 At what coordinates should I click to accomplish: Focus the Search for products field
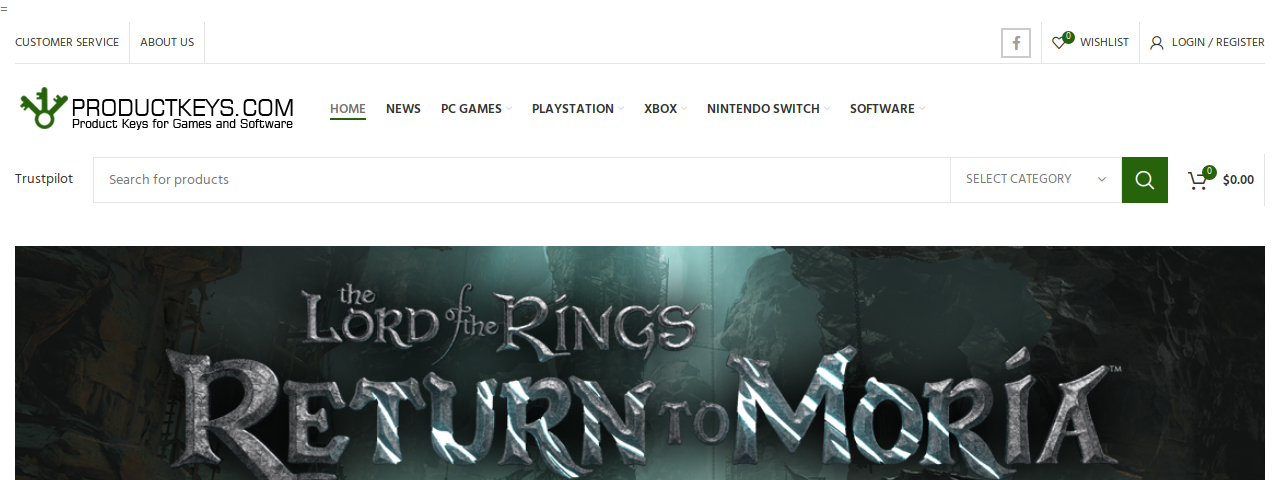pos(522,180)
